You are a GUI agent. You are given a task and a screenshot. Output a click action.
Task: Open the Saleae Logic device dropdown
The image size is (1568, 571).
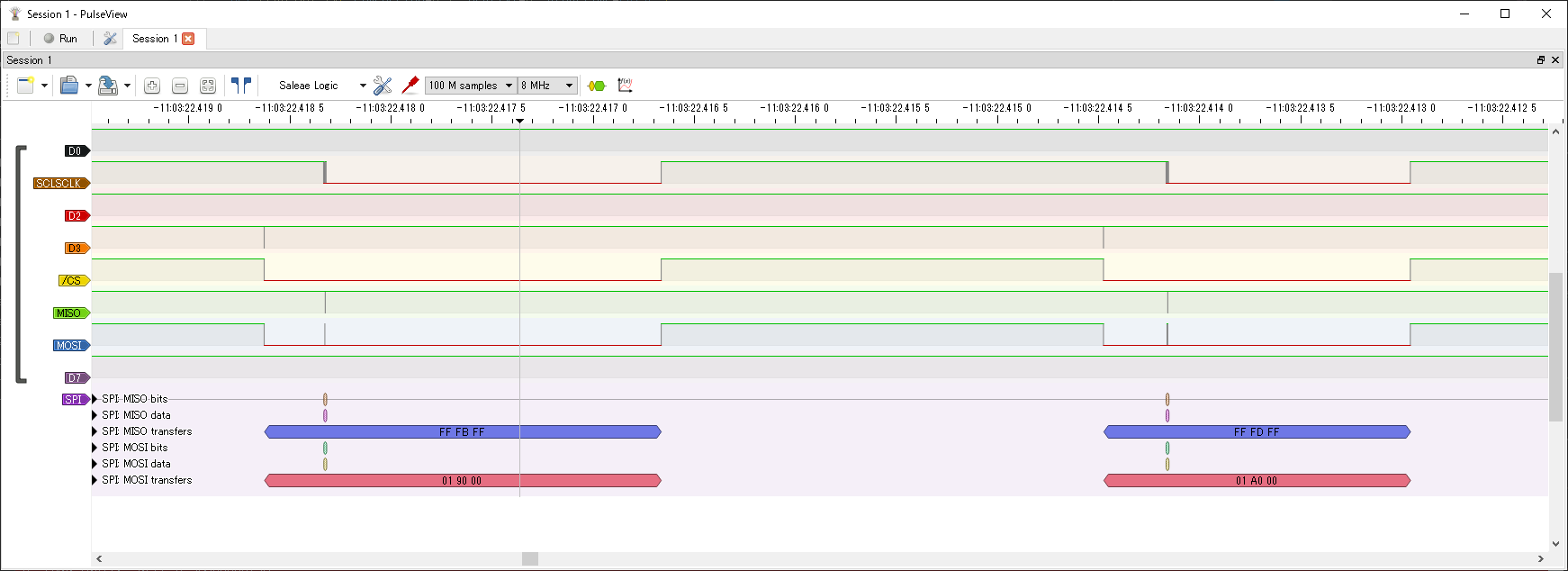pos(320,86)
